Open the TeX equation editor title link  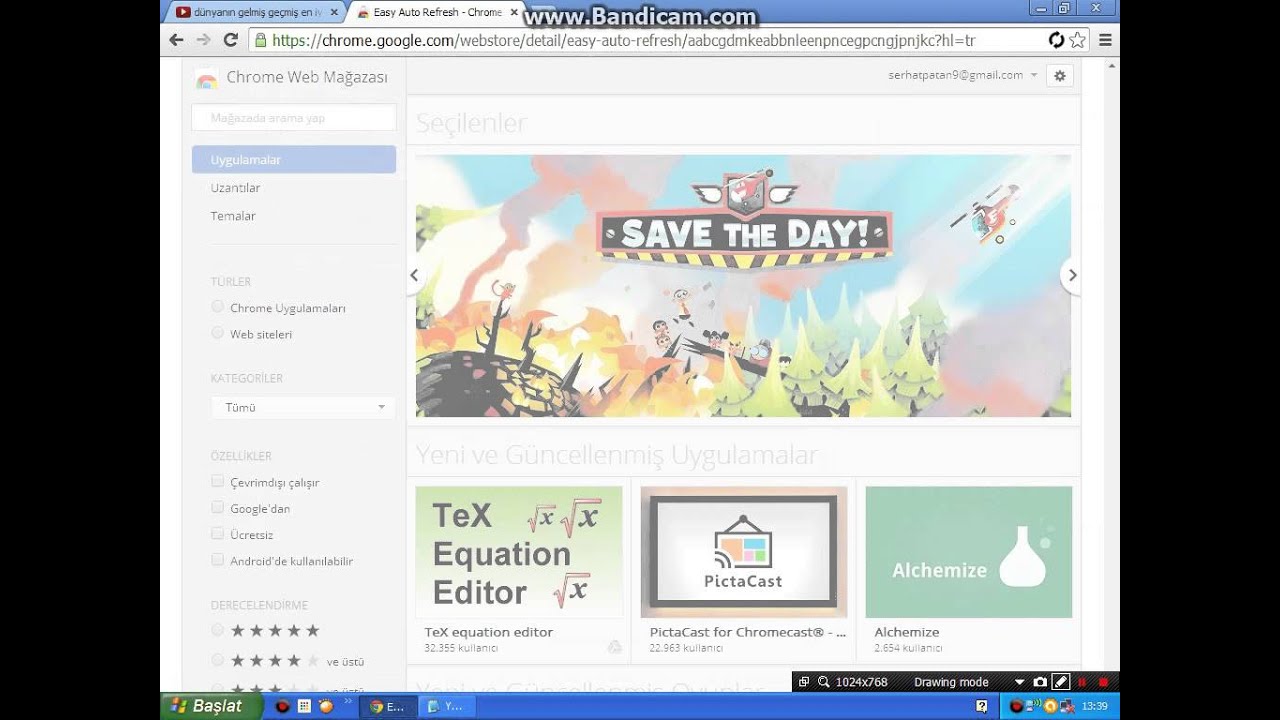pos(488,632)
